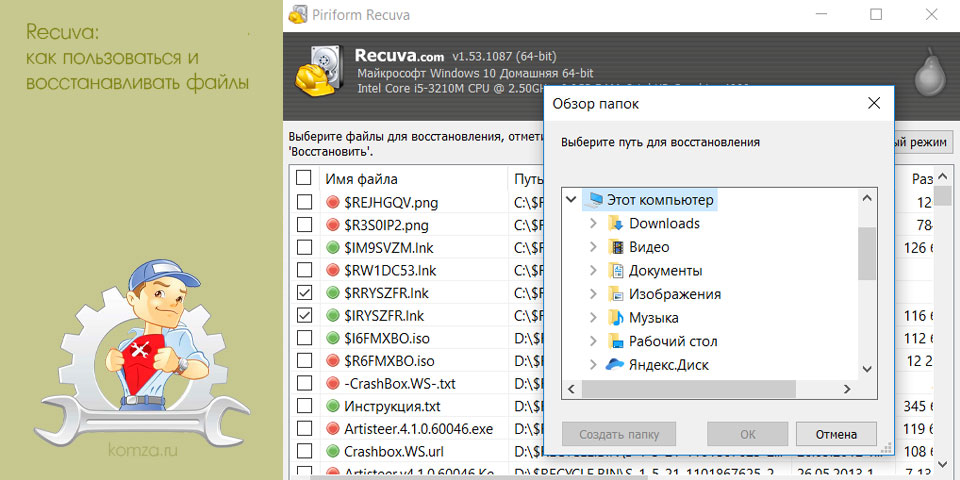This screenshot has width=960, height=480.
Task: Expand the Музыка folder node
Action: pyautogui.click(x=593, y=318)
